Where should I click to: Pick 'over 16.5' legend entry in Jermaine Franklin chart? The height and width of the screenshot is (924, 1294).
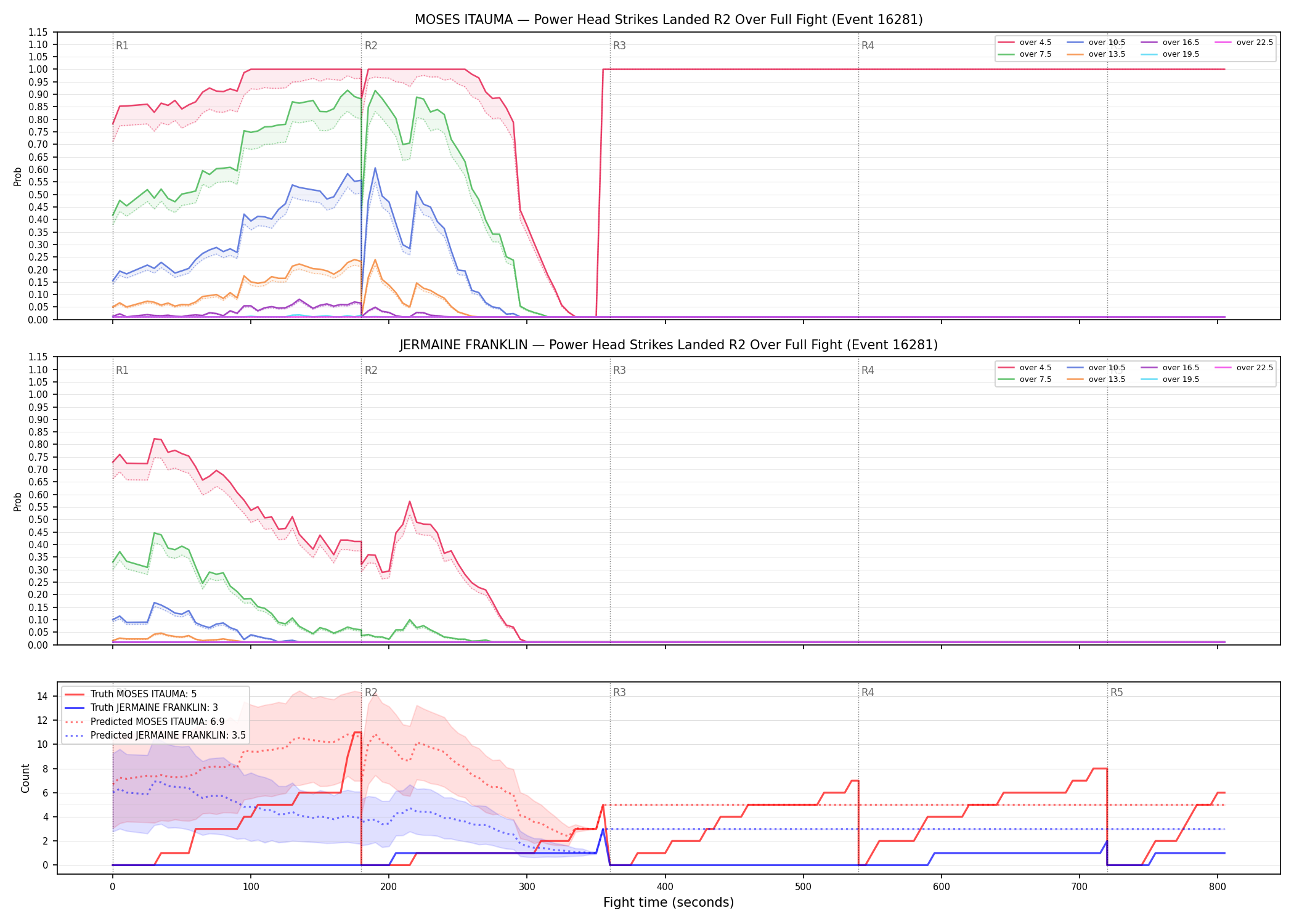point(1170,368)
